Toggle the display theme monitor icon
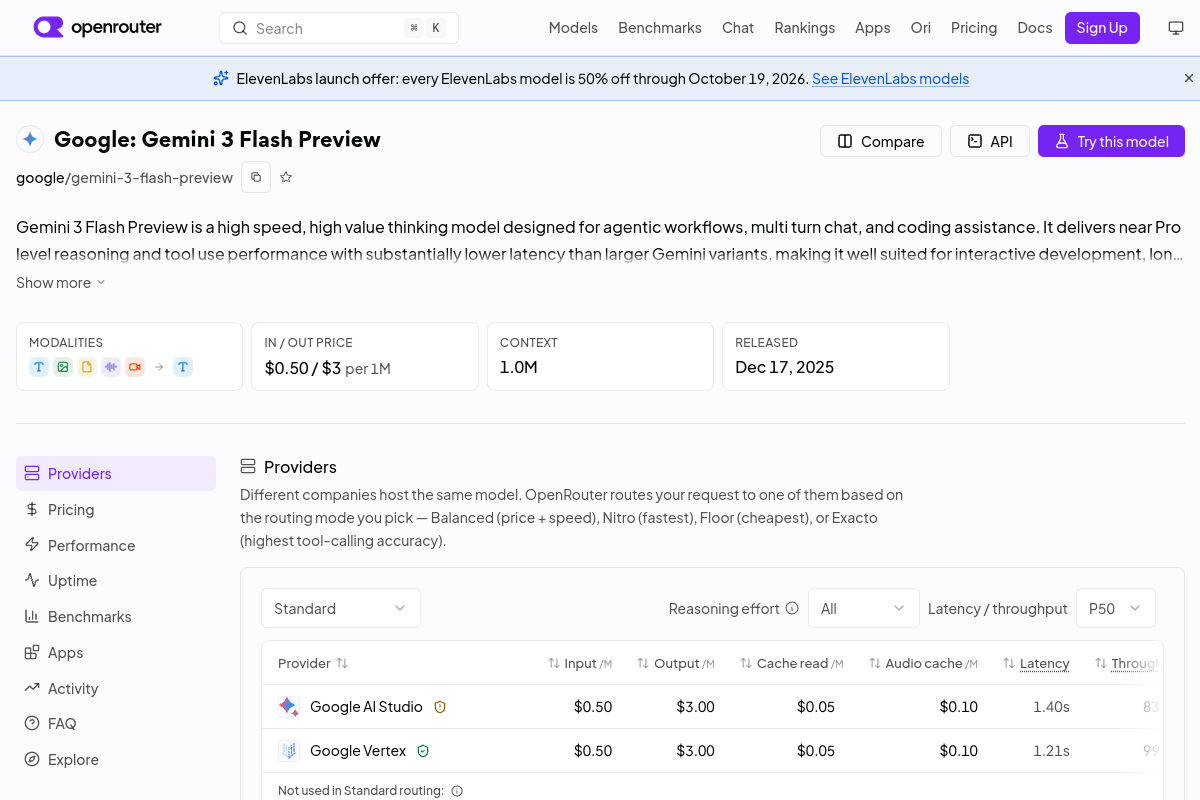This screenshot has width=1200, height=800. tap(1176, 28)
